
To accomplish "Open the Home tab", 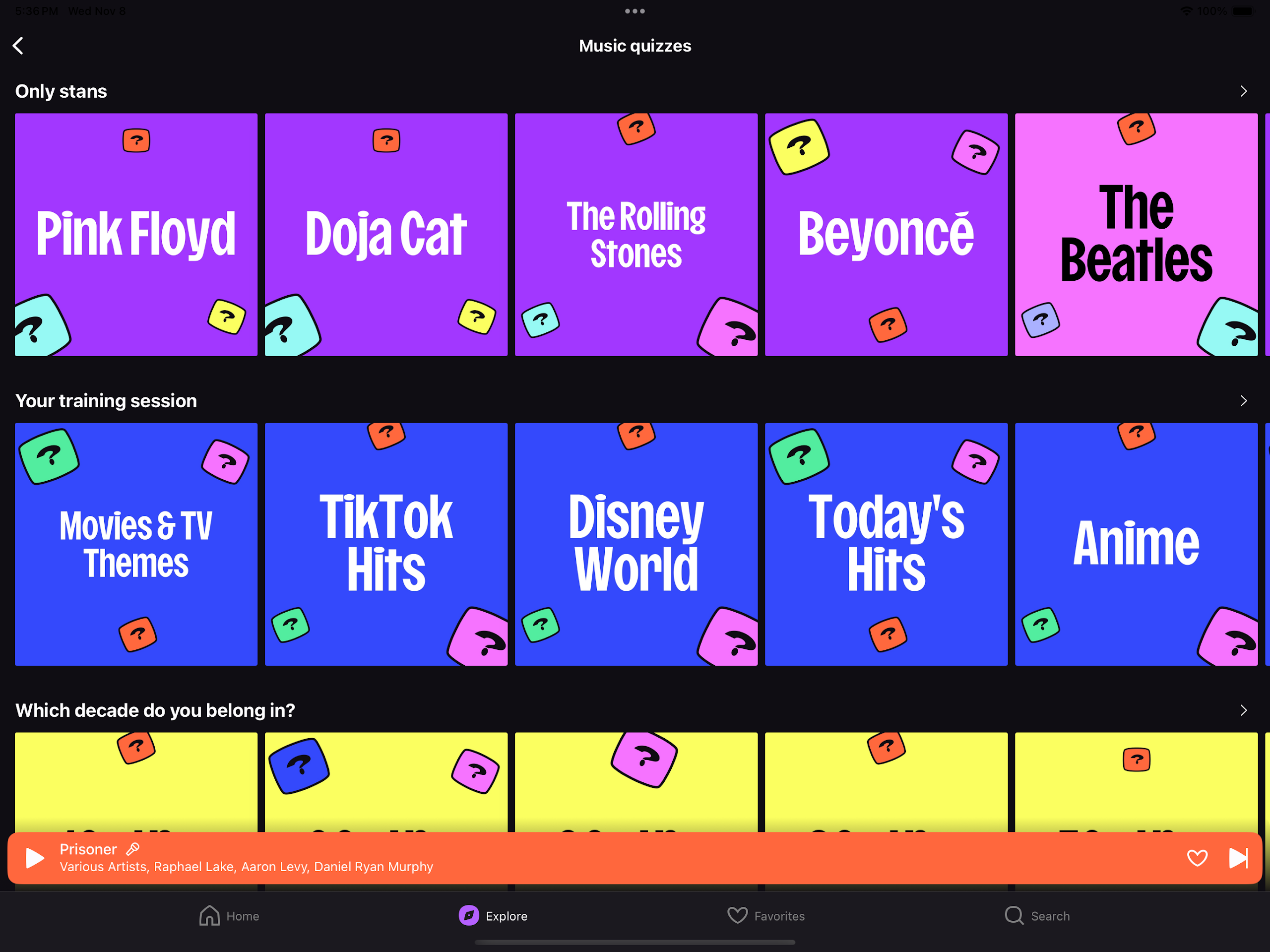I will click(x=229, y=916).
